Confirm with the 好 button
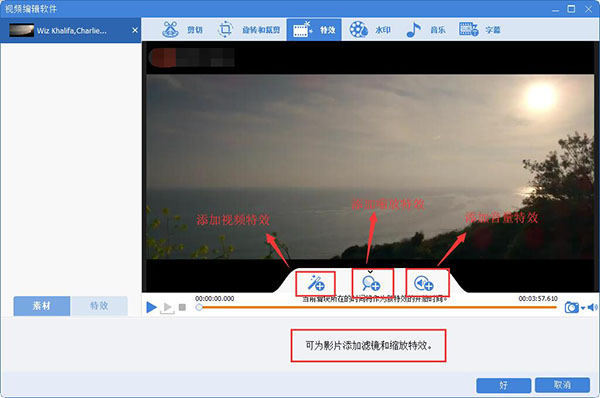Screen dimensions: 600x398 pos(504,385)
